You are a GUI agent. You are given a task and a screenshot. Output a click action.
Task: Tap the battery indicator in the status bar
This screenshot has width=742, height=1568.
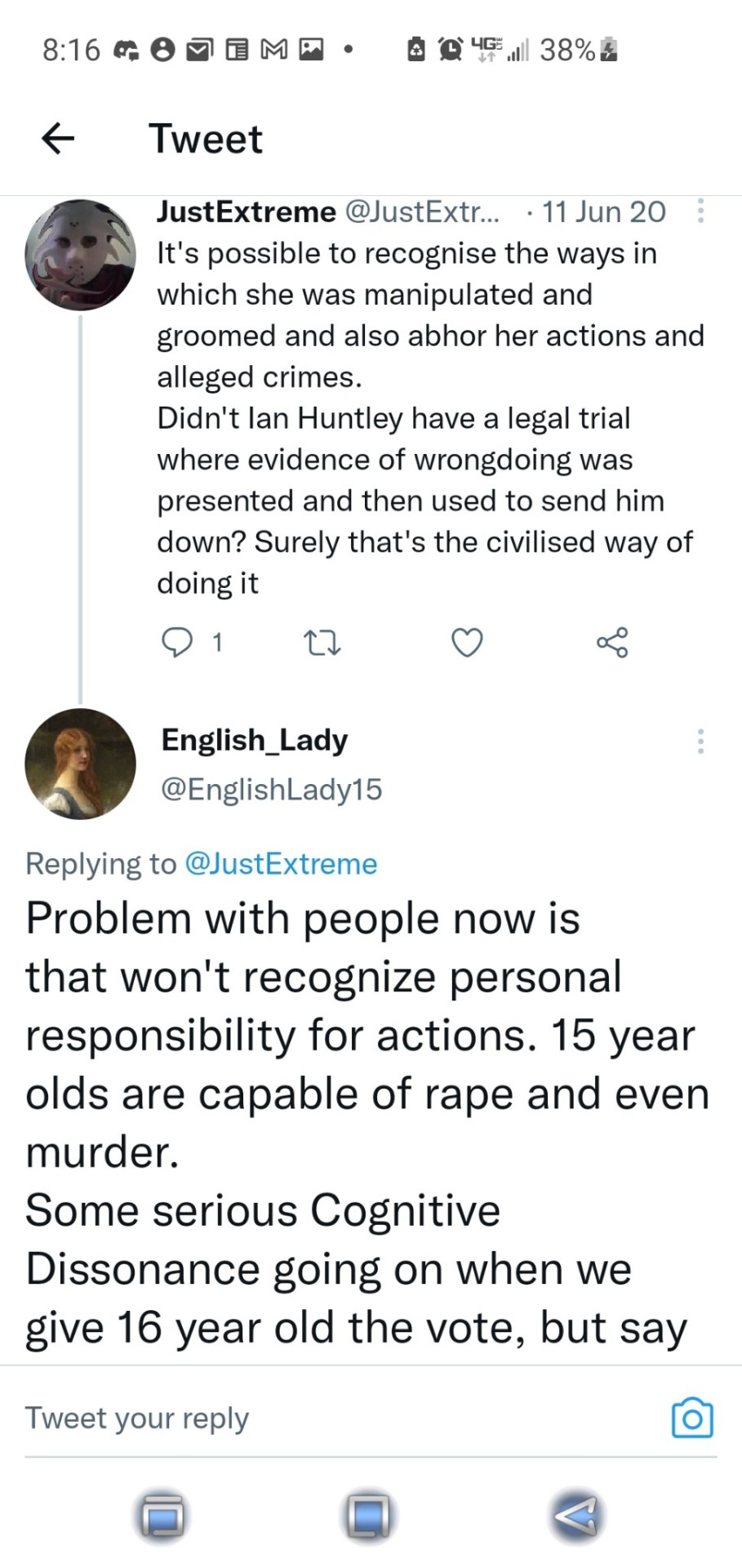coord(609,51)
